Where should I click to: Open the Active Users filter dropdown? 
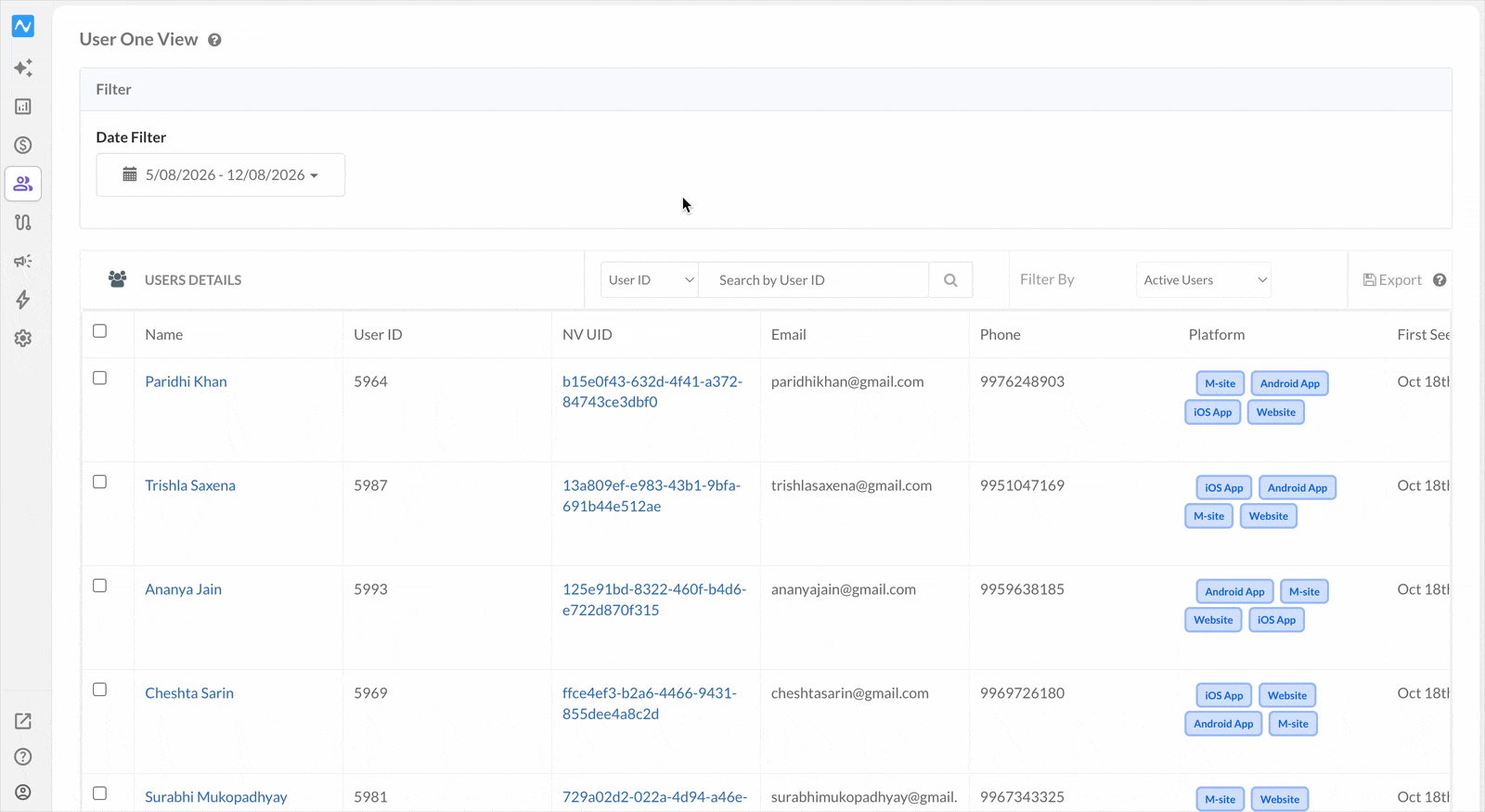pos(1204,280)
